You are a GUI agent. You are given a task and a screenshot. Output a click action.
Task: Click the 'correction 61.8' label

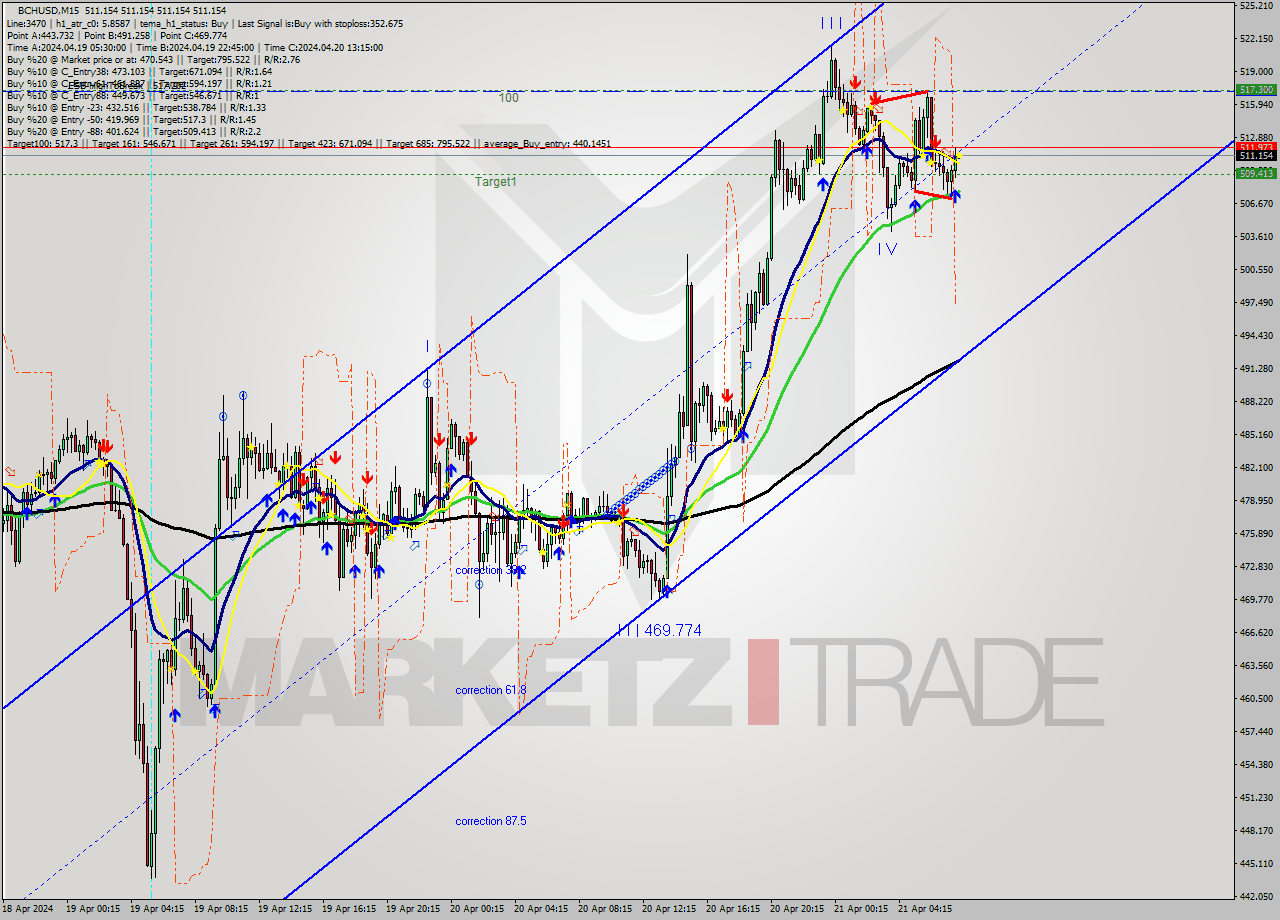[x=490, y=690]
